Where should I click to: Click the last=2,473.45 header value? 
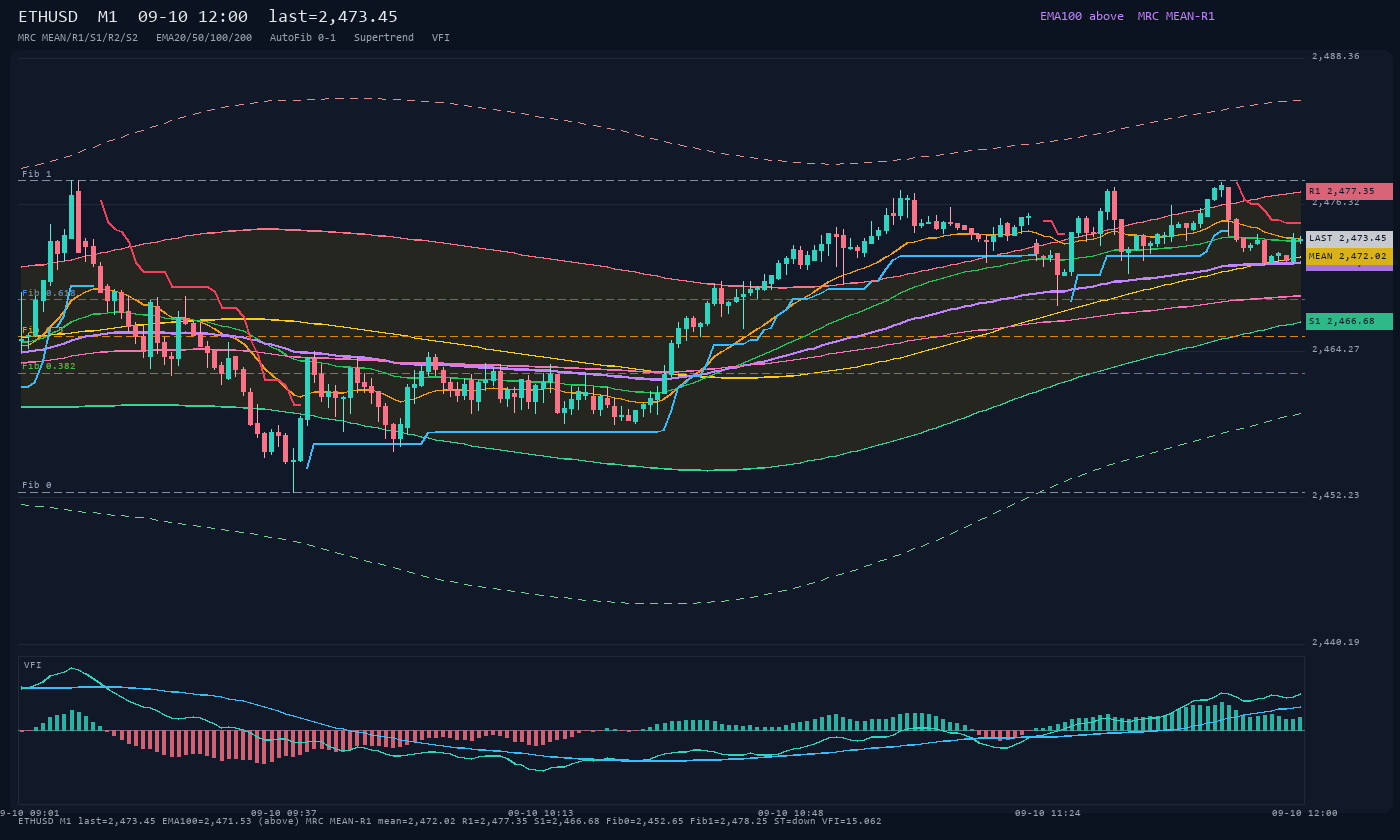(333, 16)
